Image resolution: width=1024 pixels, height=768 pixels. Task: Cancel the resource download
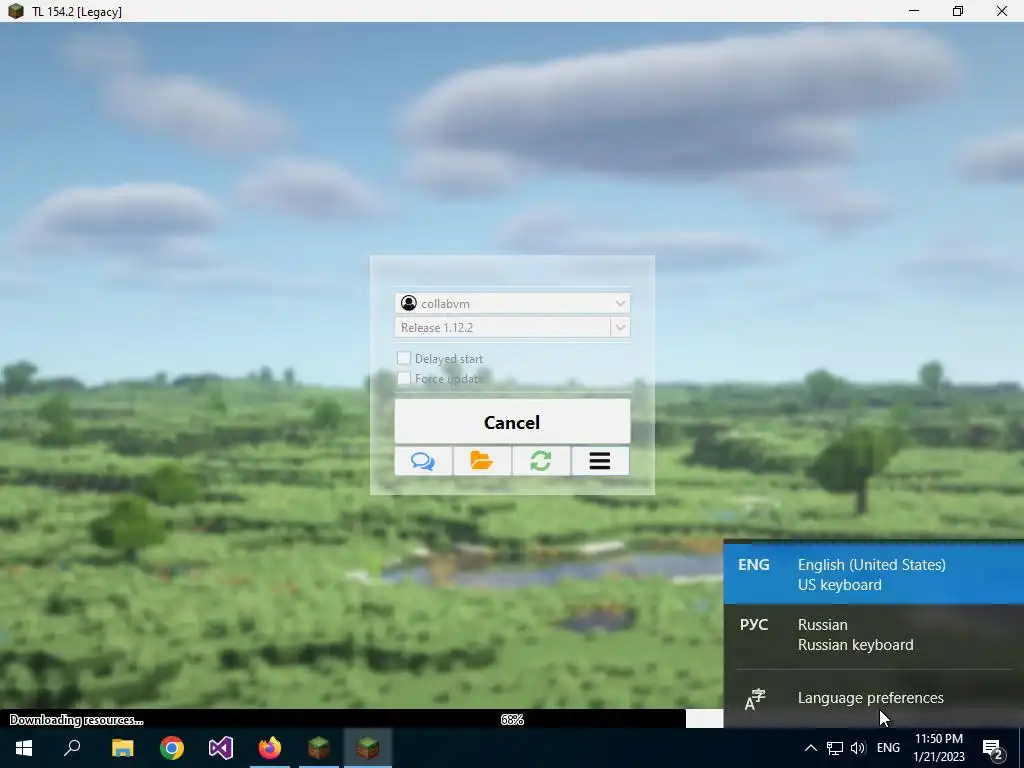513,422
